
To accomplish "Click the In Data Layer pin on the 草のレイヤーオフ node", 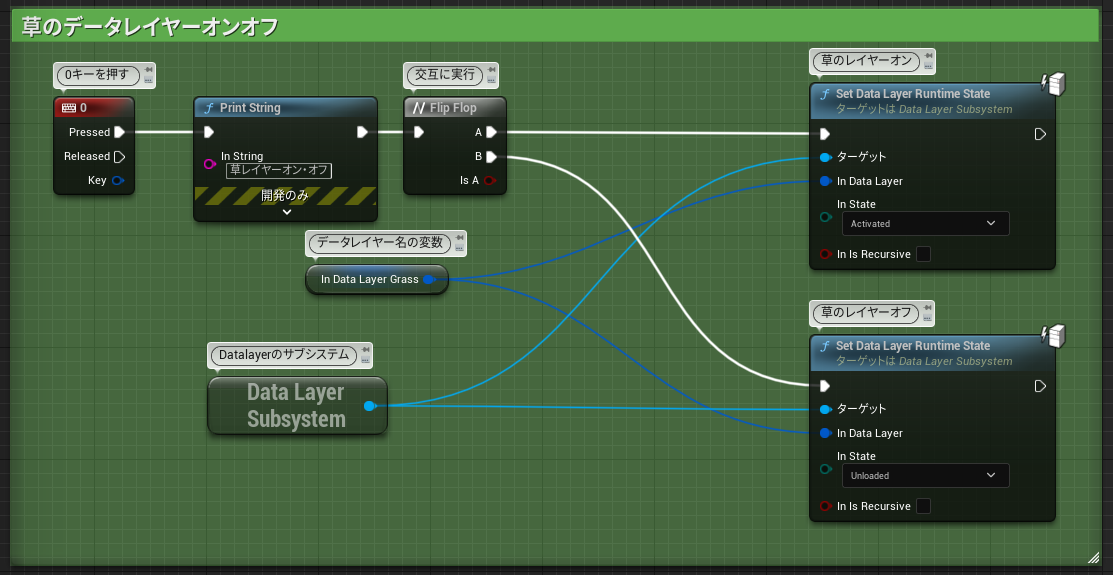I will tap(826, 433).
